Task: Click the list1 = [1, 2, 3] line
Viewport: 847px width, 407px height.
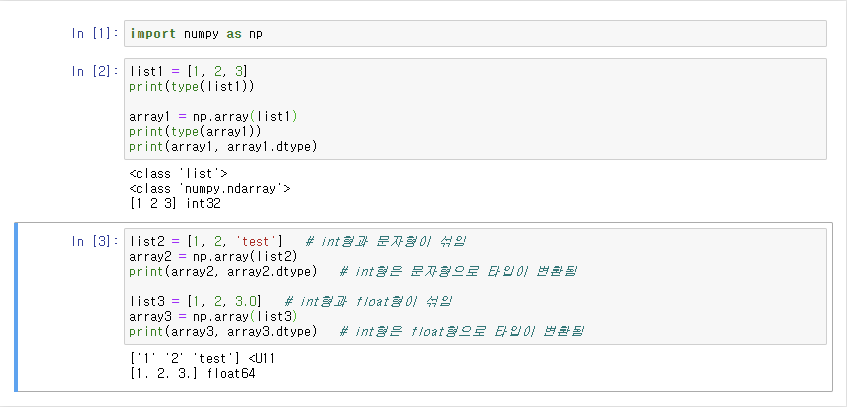Action: 189,71
